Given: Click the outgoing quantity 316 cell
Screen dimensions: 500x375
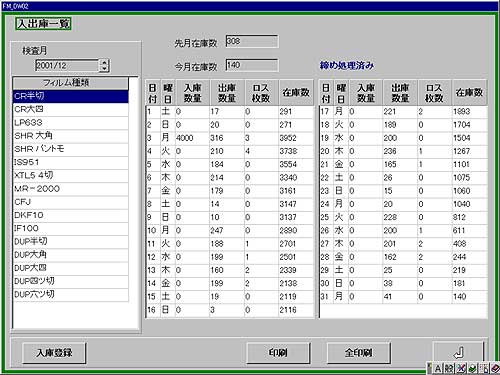Looking at the screenshot, I should (227, 138).
